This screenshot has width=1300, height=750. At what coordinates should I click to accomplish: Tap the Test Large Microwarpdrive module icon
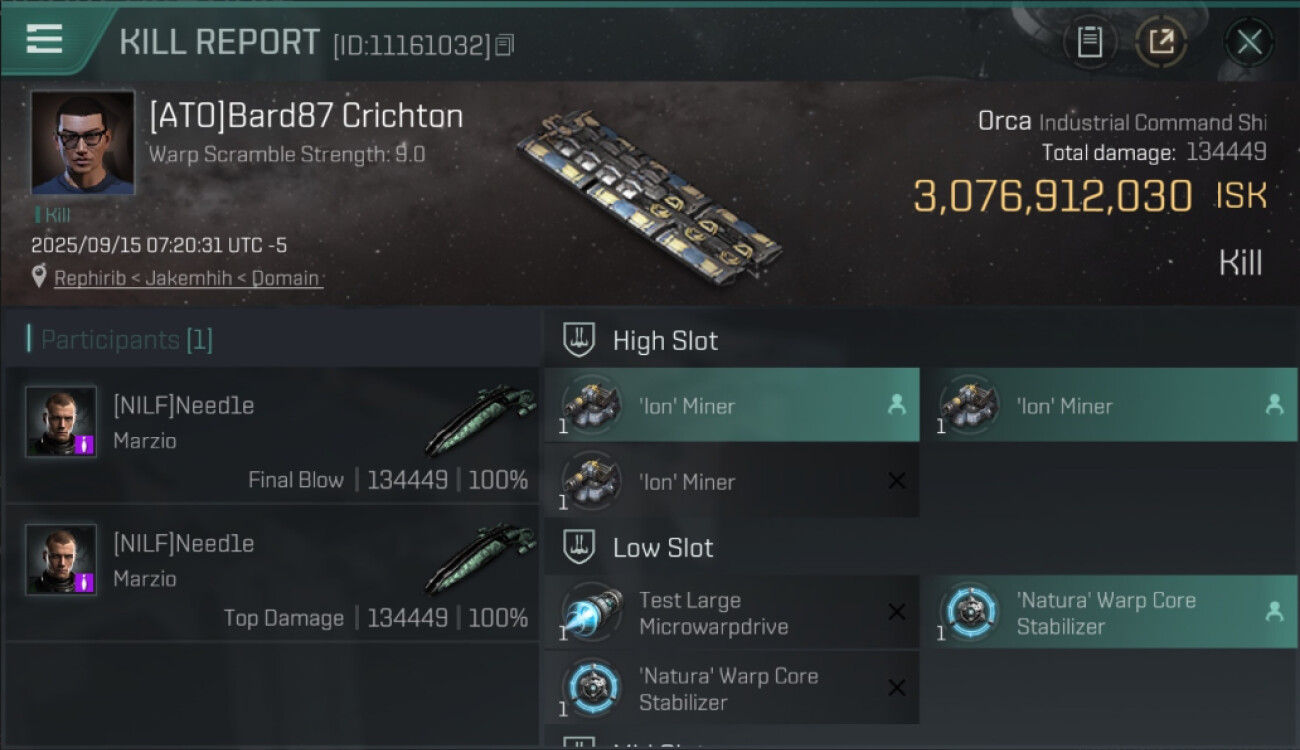click(x=592, y=612)
